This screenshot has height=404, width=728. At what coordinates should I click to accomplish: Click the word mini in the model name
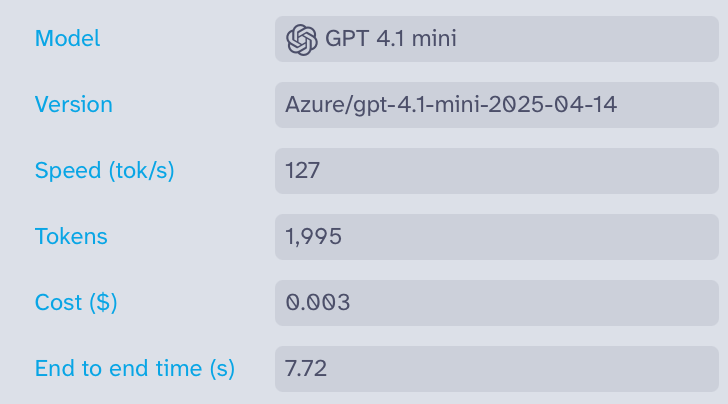click(x=433, y=39)
